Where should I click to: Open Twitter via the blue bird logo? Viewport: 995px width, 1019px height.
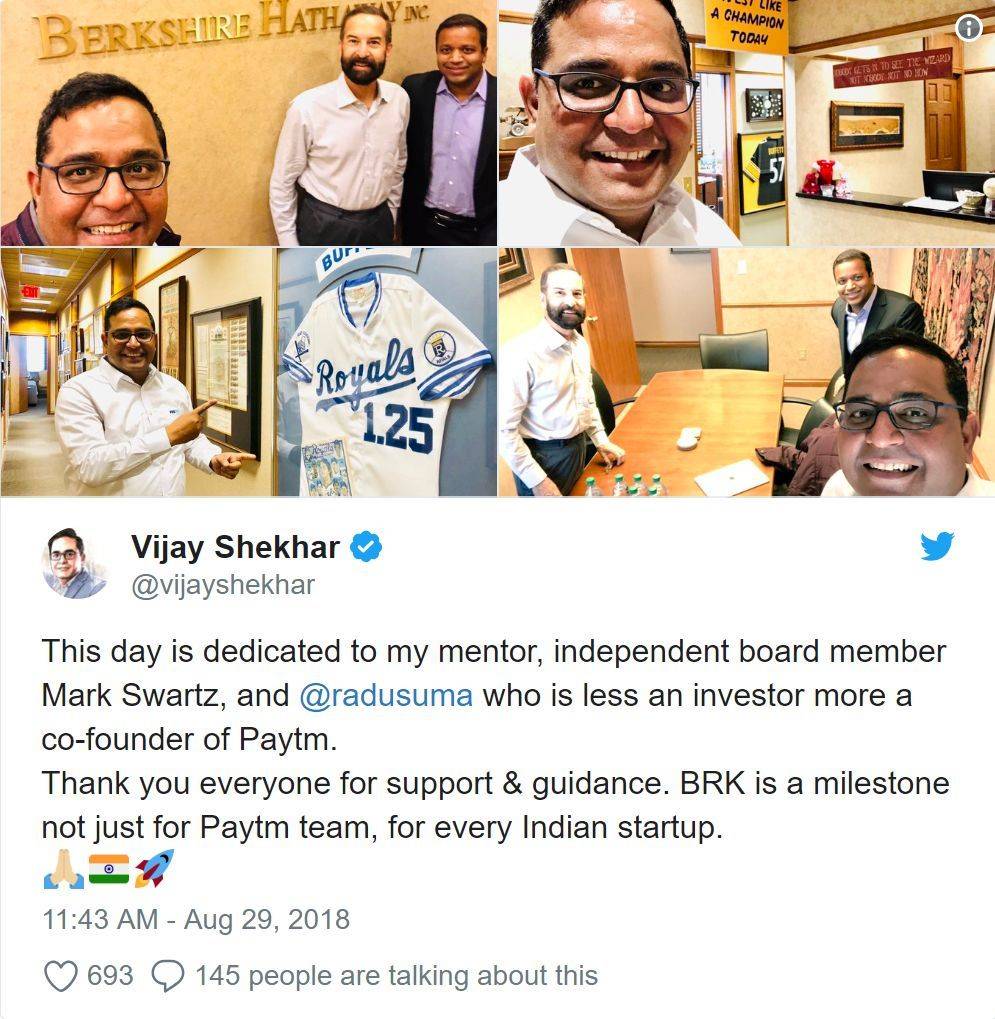937,546
